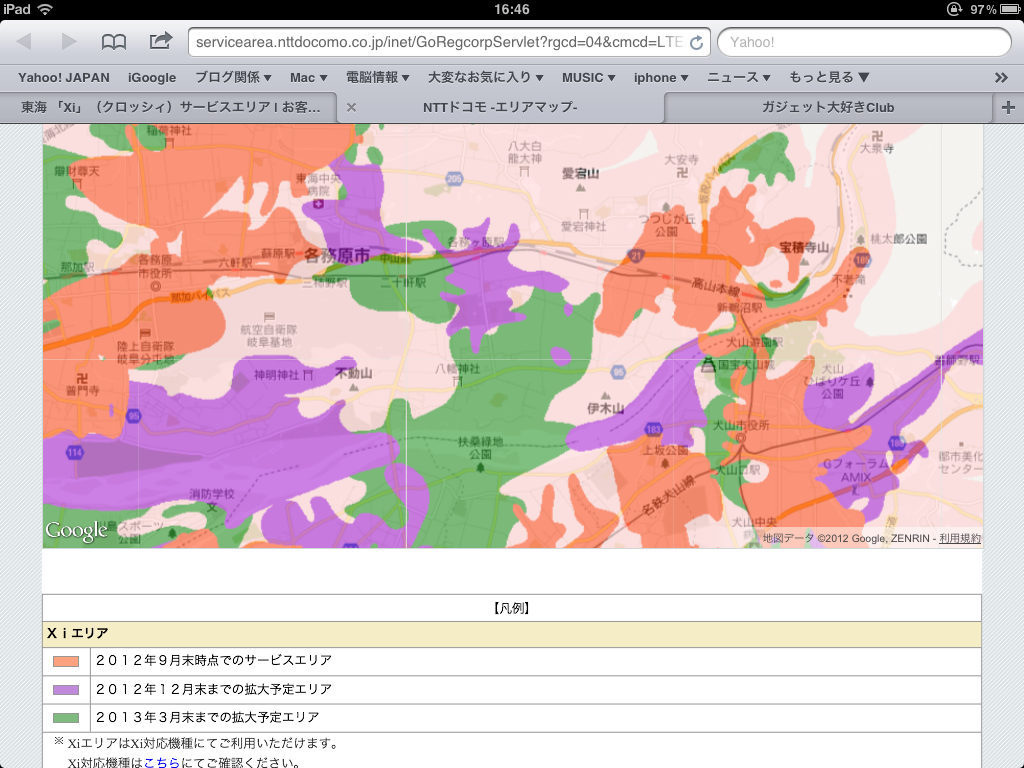Show more bookmarks with double chevron
Screen dimensions: 1024x768
coord(1001,78)
